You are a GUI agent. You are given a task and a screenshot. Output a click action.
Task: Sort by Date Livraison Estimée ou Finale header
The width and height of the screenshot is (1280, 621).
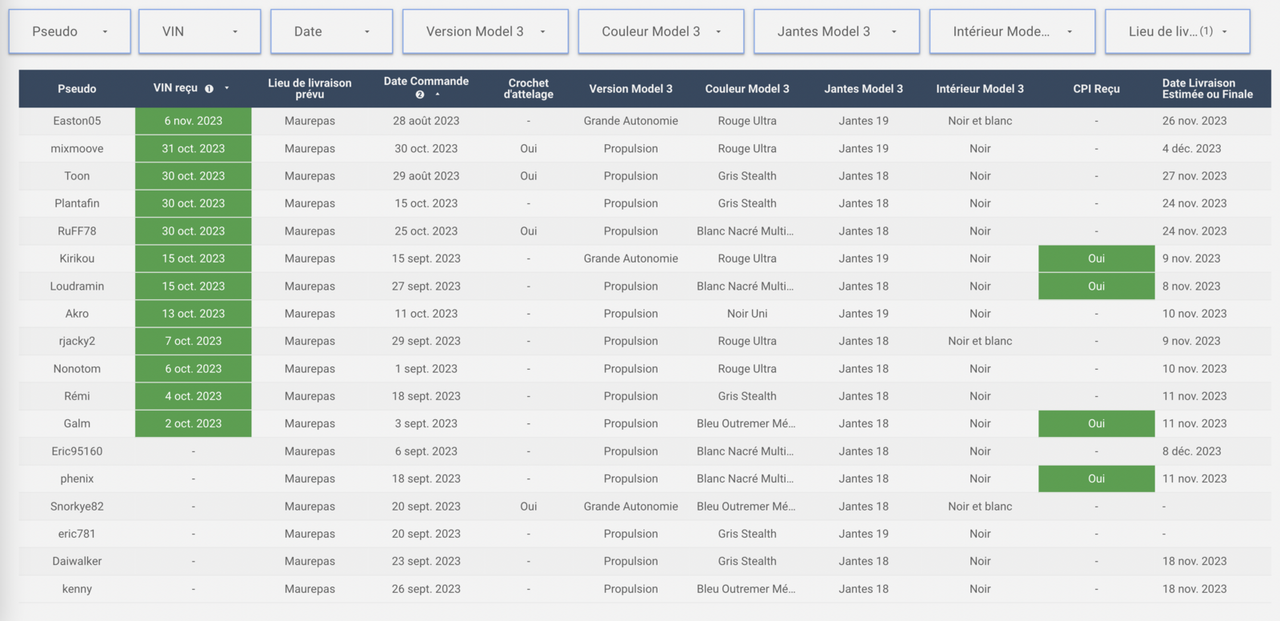[x=1207, y=89]
